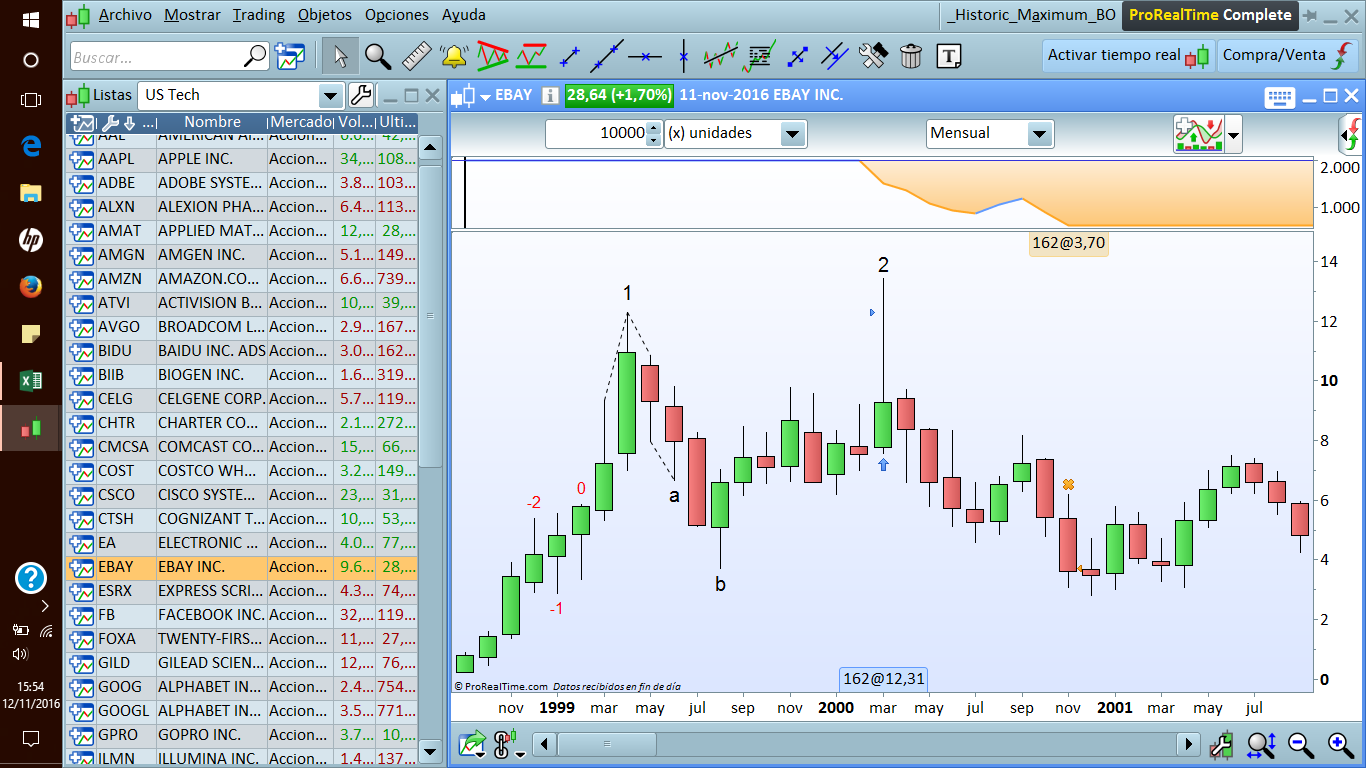1366x768 pixels.
Task: Sort list by Nombre column header
Action: coord(212,122)
